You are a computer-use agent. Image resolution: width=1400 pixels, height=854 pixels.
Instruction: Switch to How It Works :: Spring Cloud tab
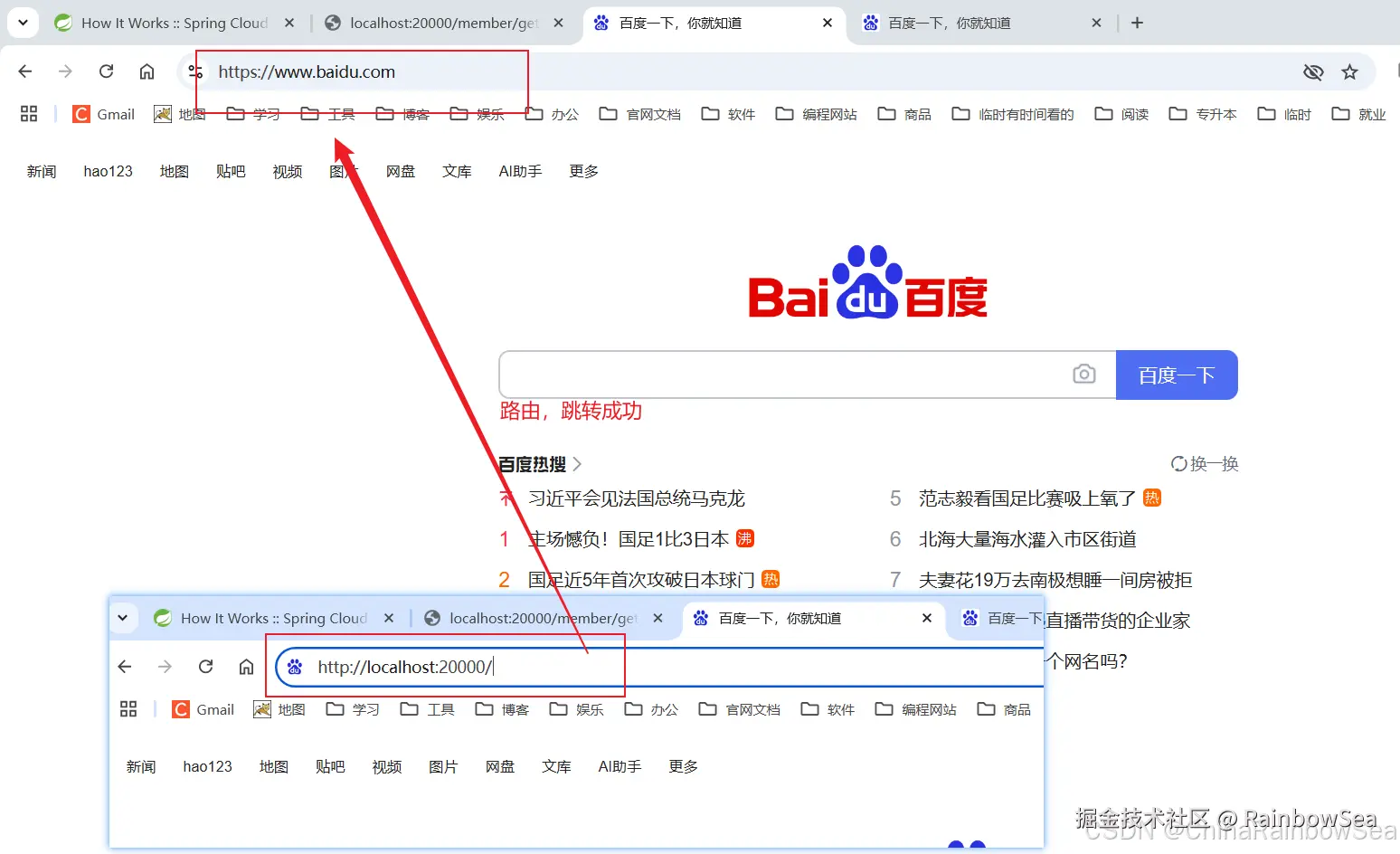tap(174, 23)
